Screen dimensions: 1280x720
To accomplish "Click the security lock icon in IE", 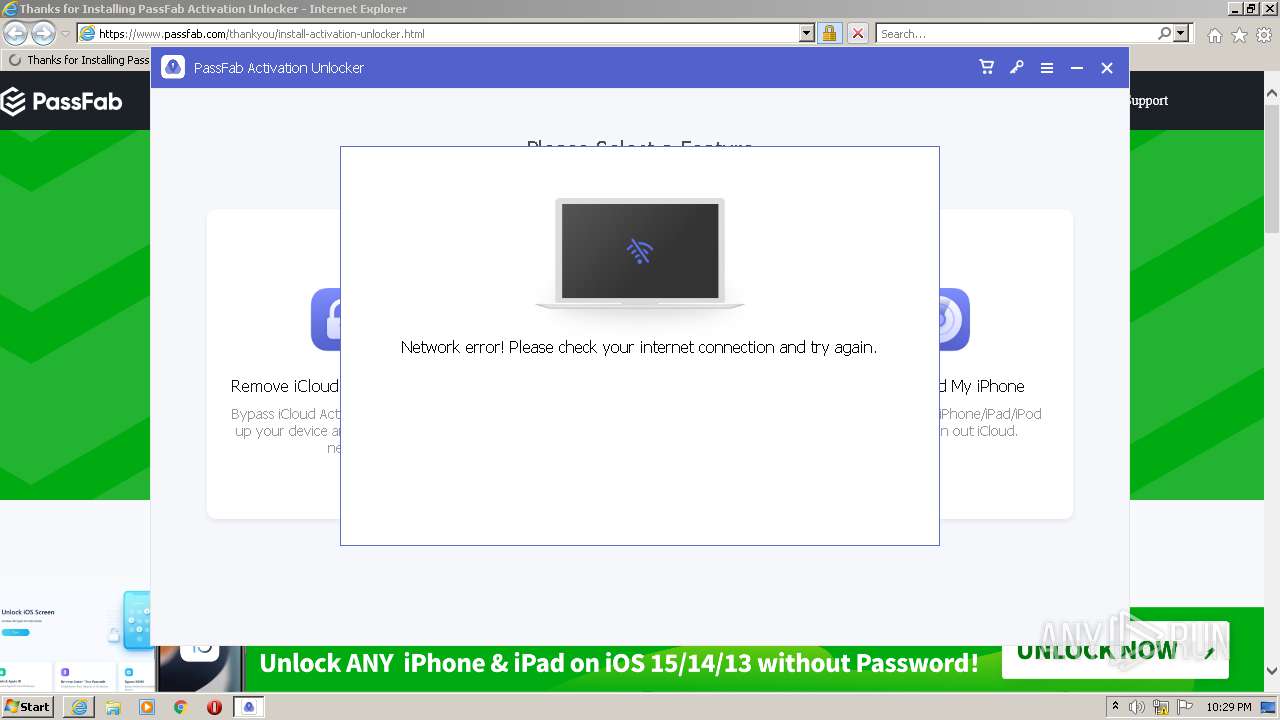I will tap(829, 33).
